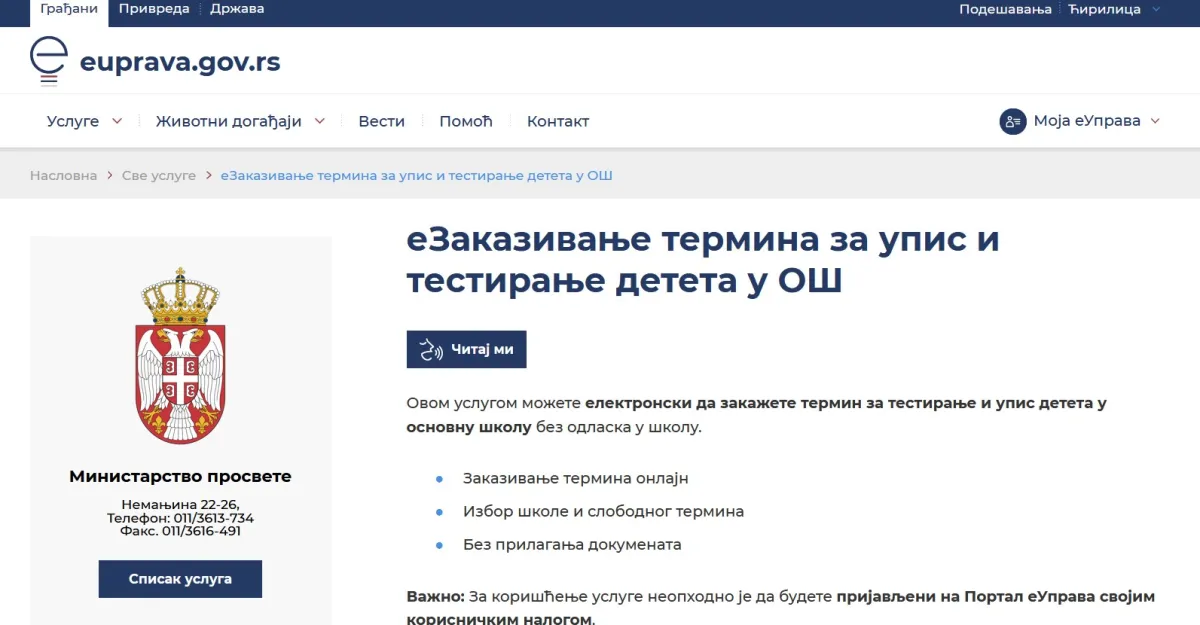Click the breadcrumb arrow after Све услуге

[208, 175]
